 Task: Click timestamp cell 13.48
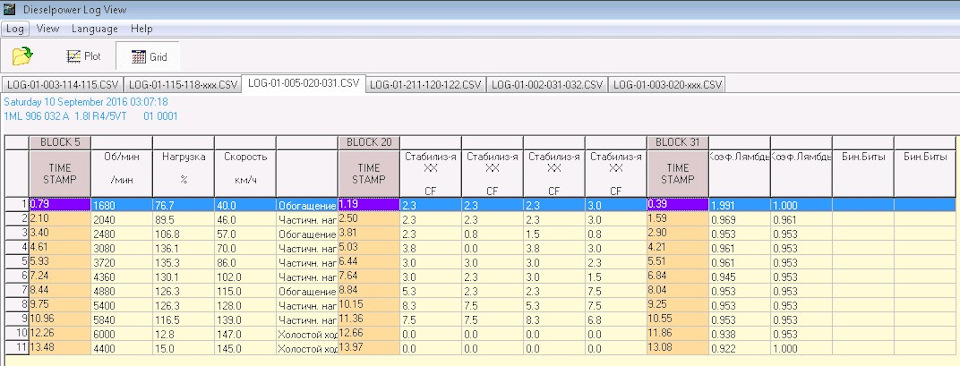60,348
